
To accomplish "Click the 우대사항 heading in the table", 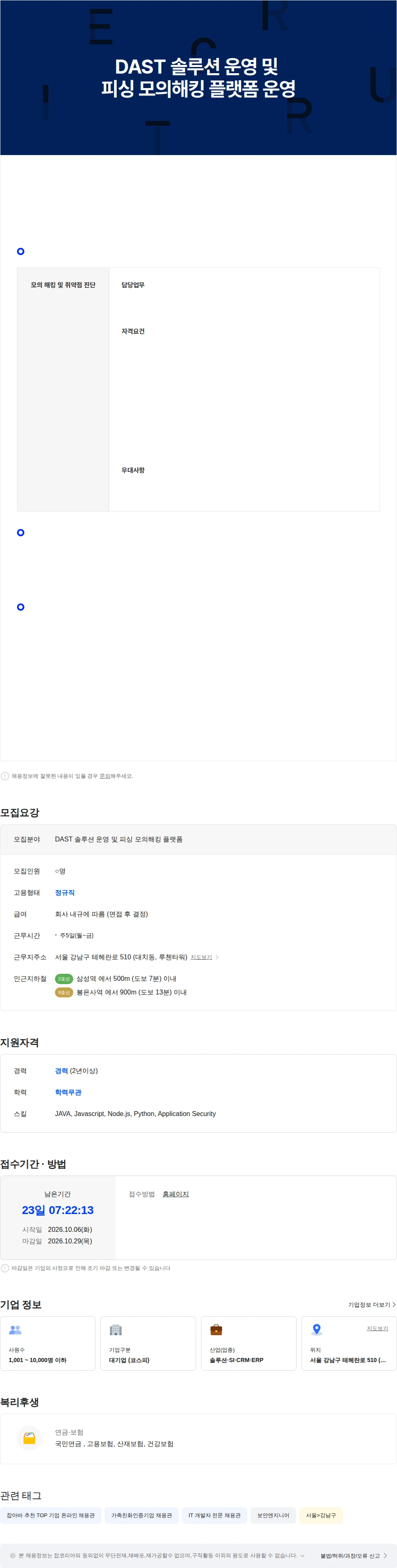I will point(133,470).
